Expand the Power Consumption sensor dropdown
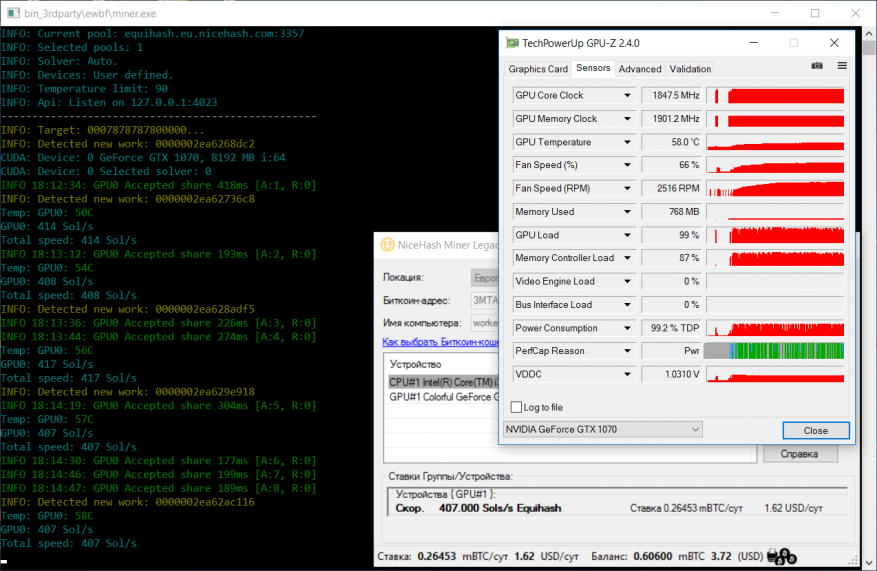This screenshot has width=877, height=571. (x=627, y=328)
